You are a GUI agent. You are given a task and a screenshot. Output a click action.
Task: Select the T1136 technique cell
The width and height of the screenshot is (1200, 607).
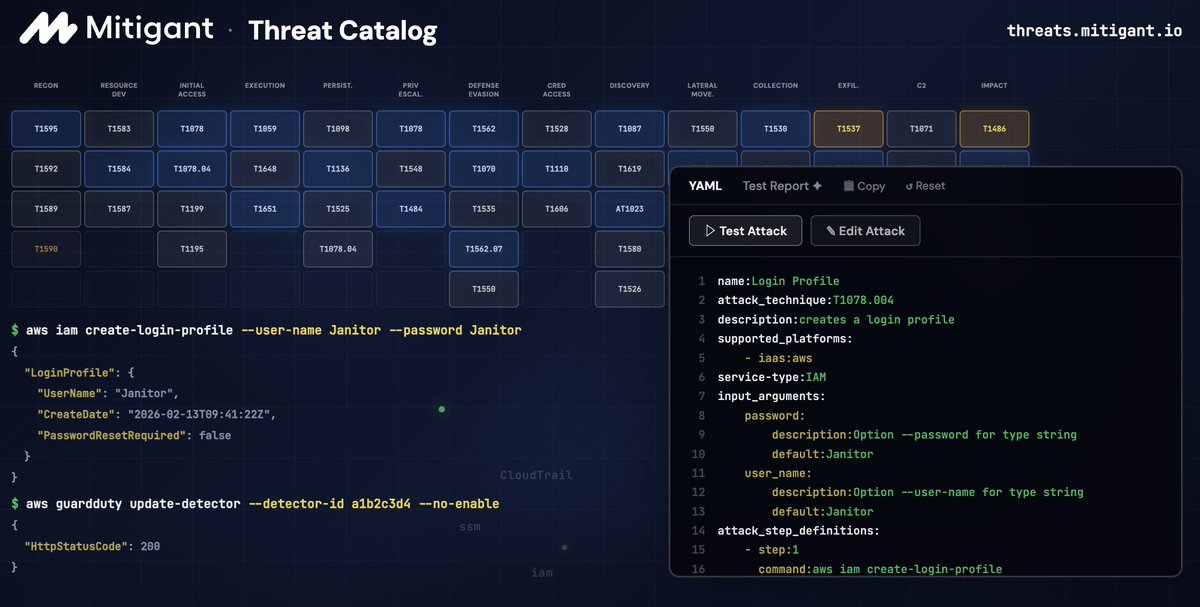[338, 169]
